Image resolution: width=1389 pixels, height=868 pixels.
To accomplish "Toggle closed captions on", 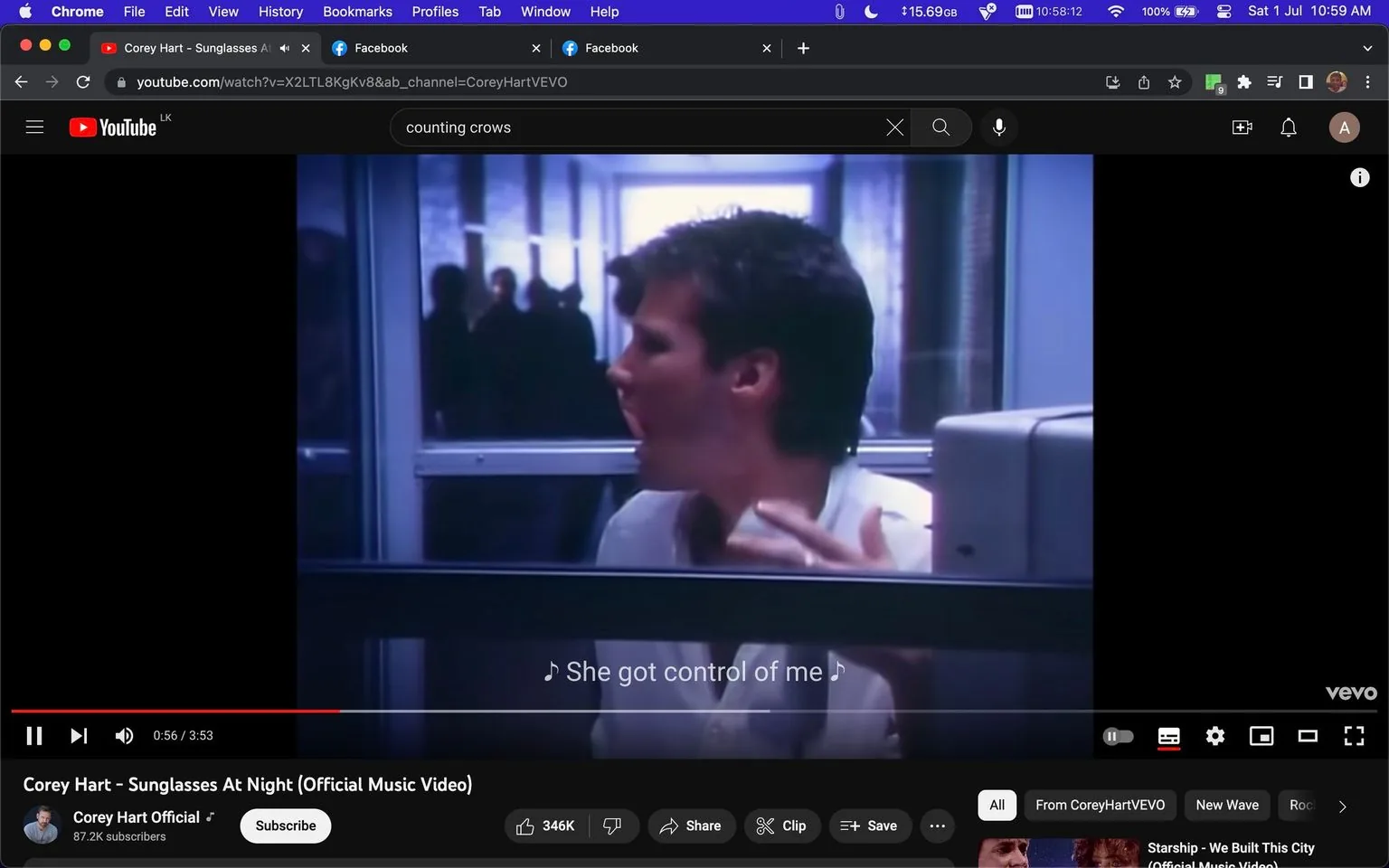I will tap(1168, 735).
